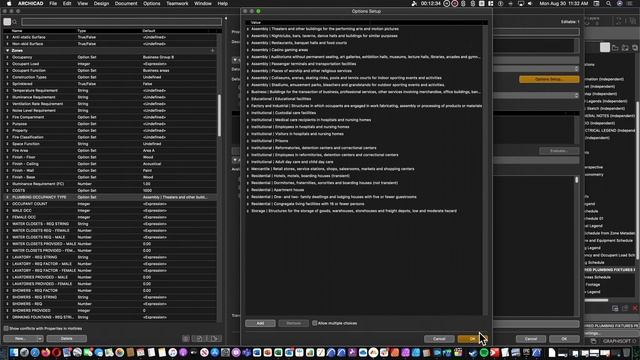This screenshot has width=640, height=360.
Task: Click the rightmost export icon below property list
Action: pyautogui.click(x=216, y=338)
